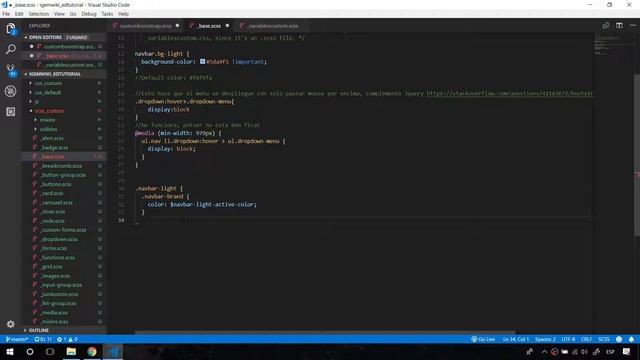Image resolution: width=640 pixels, height=360 pixels.
Task: Collapse the Open Editors section
Action: click(x=65, y=37)
